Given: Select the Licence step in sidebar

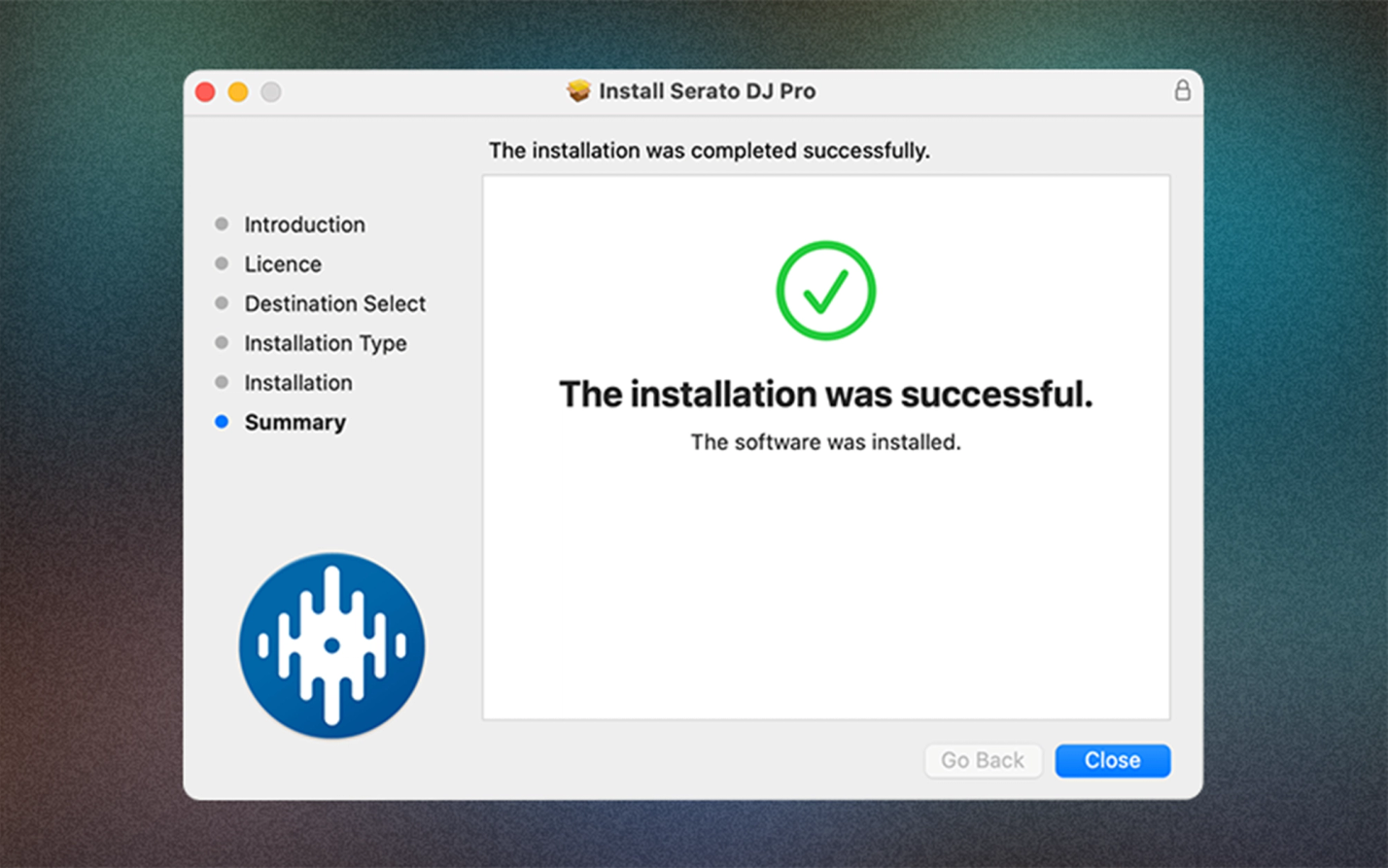Looking at the screenshot, I should click(x=282, y=263).
